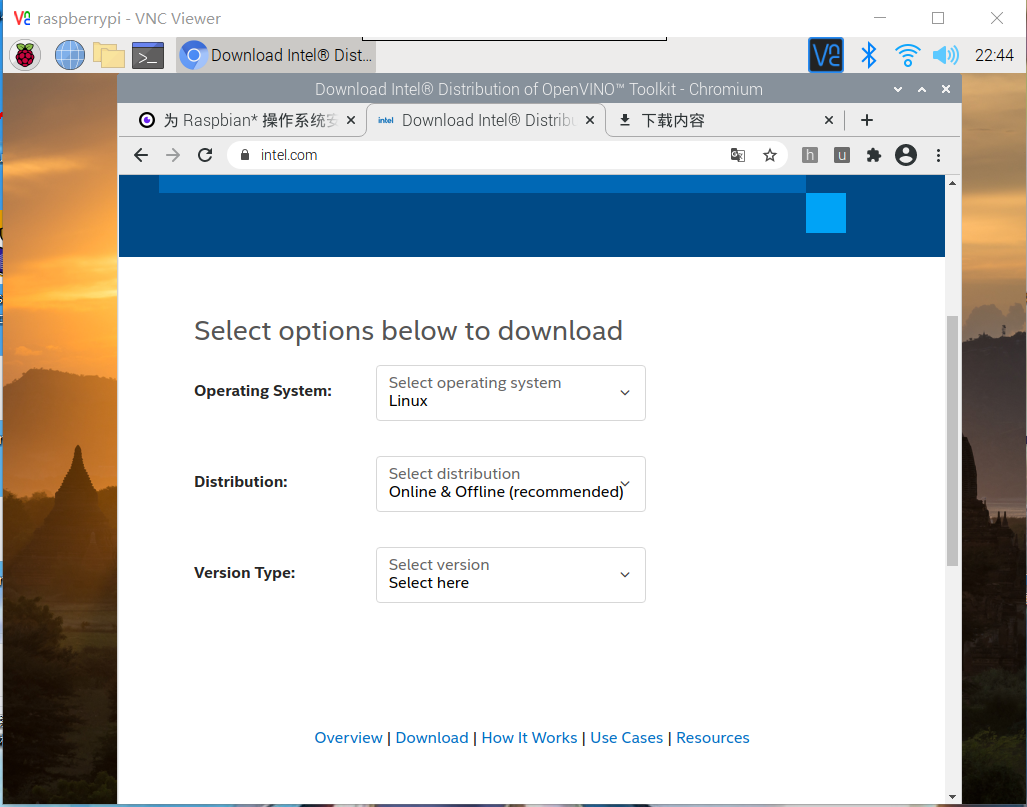The image size is (1027, 807).
Task: Open the Resources link
Action: tap(713, 738)
